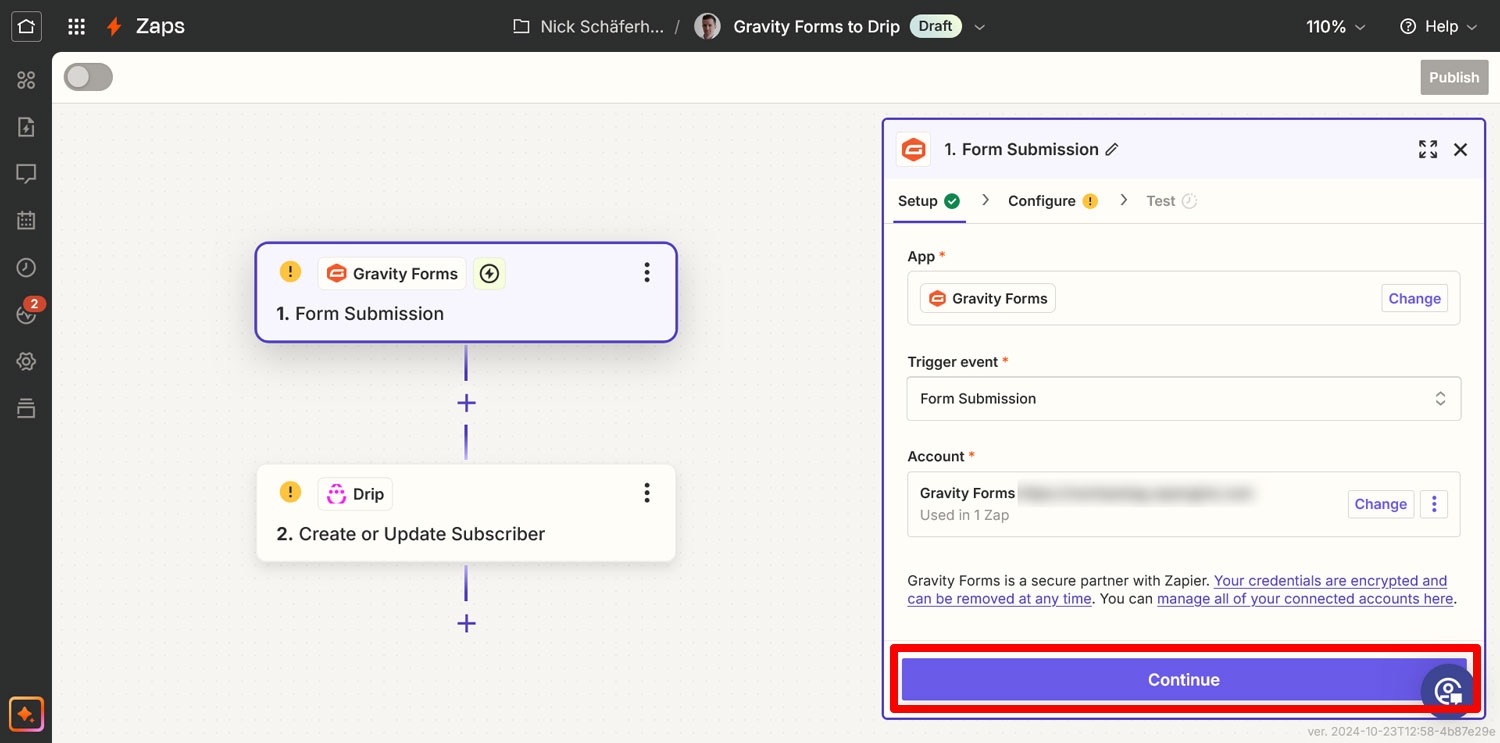This screenshot has height=743, width=1500.
Task: Add a step between Gravity Forms and Drip
Action: point(466,403)
